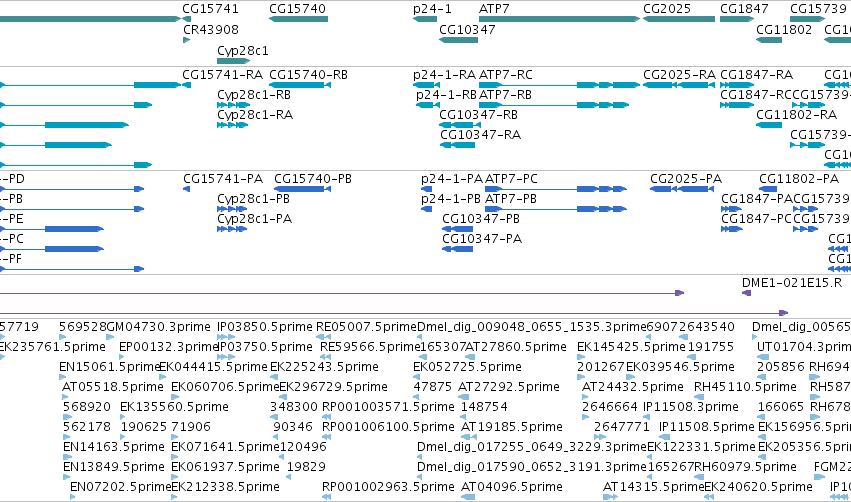This screenshot has width=851, height=502.
Task: Select the ATP7 gene bar in the gene track
Action: pyautogui.click(x=560, y=19)
